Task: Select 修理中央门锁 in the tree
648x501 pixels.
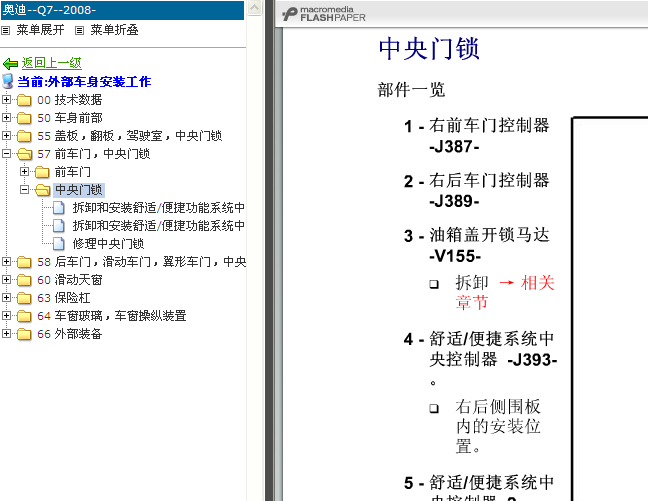Action: 108,244
